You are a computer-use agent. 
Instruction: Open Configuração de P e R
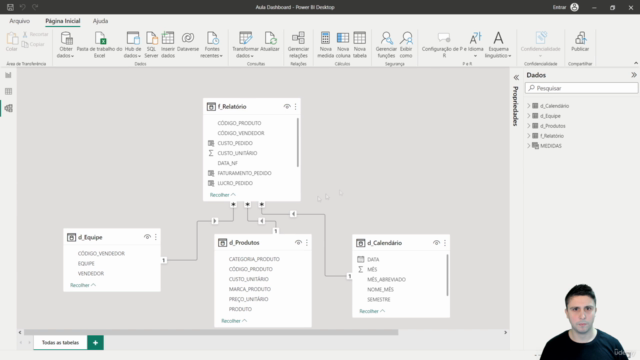pyautogui.click(x=444, y=44)
